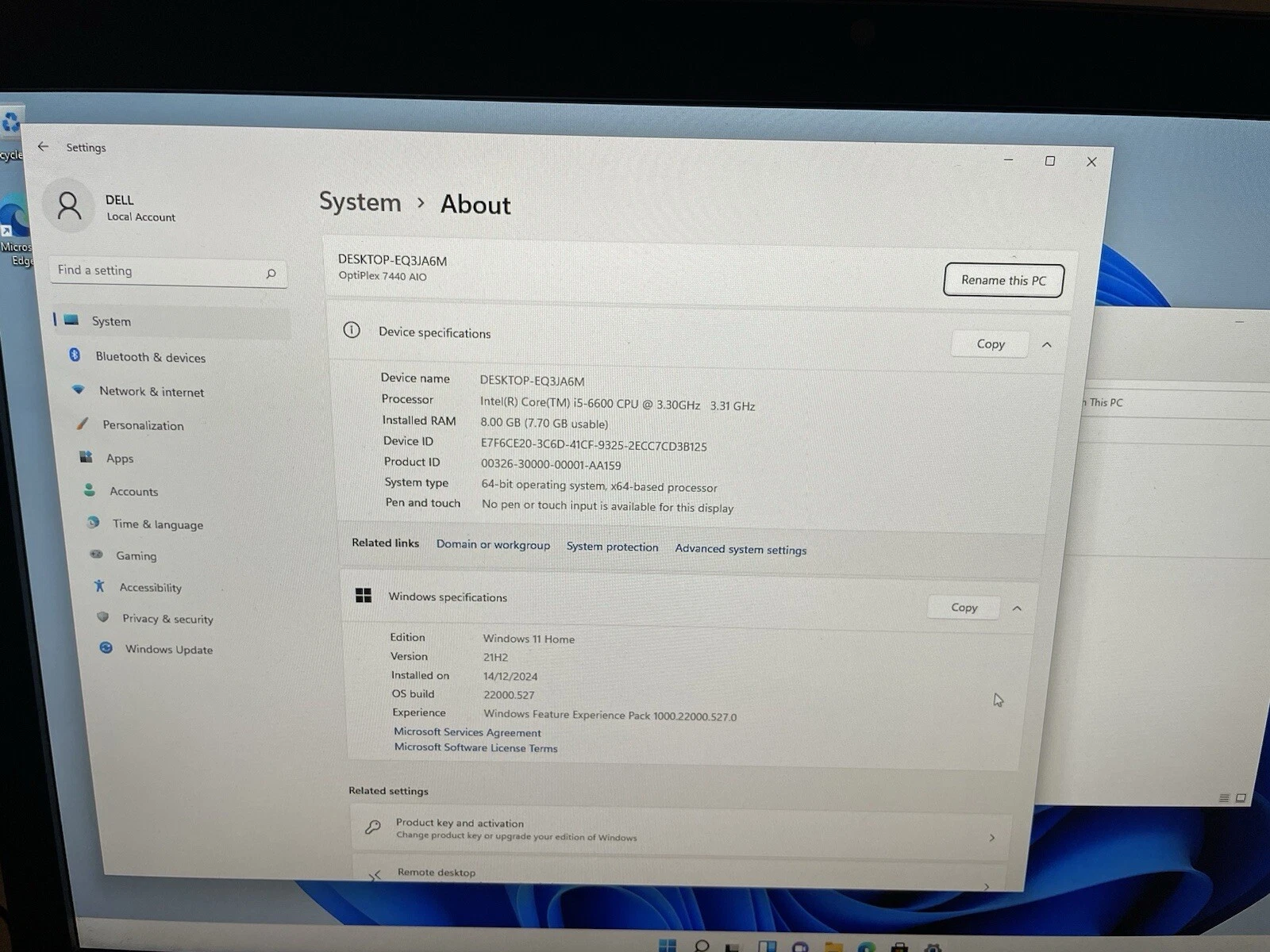Copy the Windows specifications
Viewport: 1270px width, 952px height.
(964, 607)
